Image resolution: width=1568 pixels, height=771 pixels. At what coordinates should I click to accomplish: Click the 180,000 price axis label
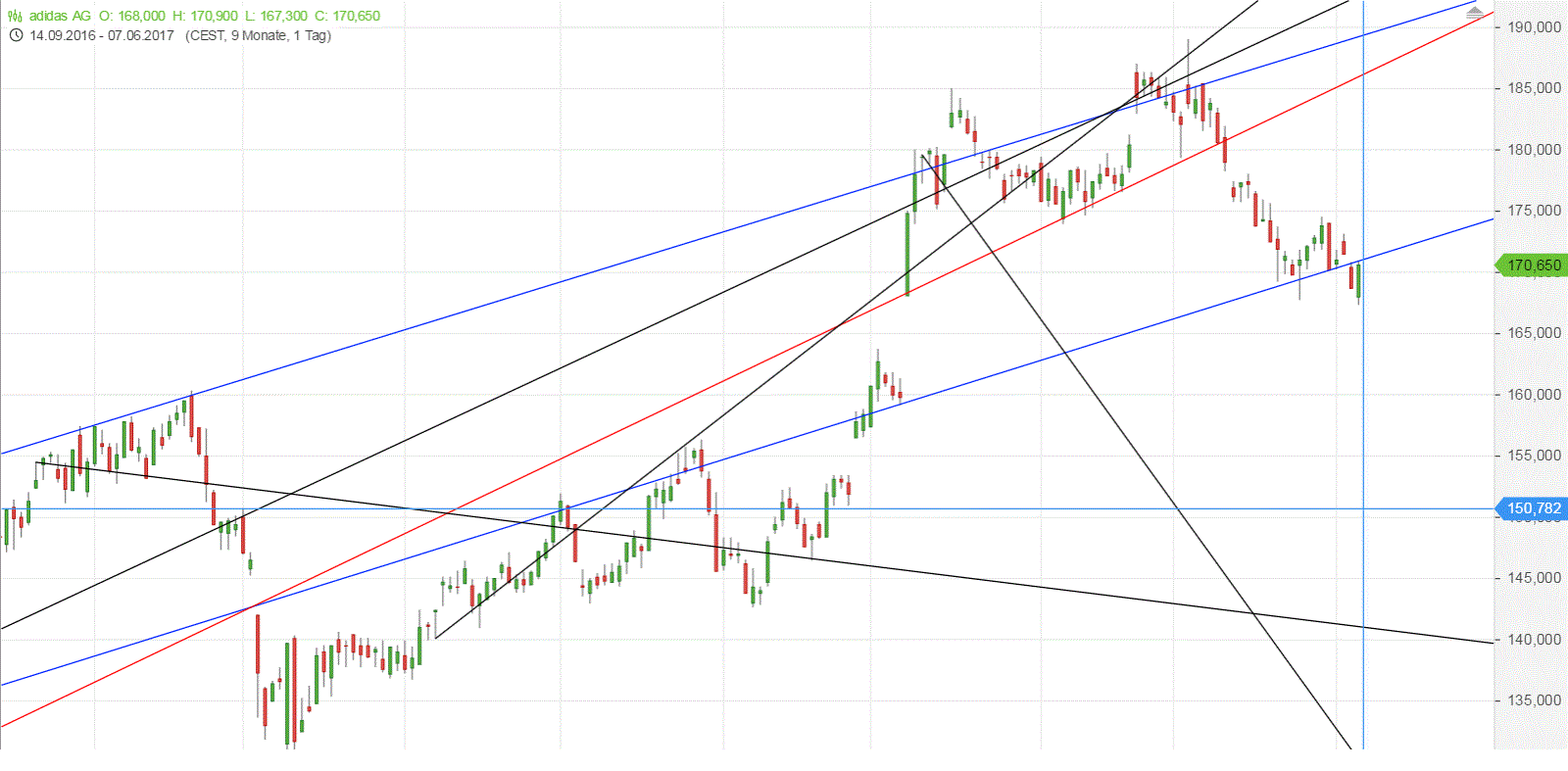pyautogui.click(x=1534, y=150)
